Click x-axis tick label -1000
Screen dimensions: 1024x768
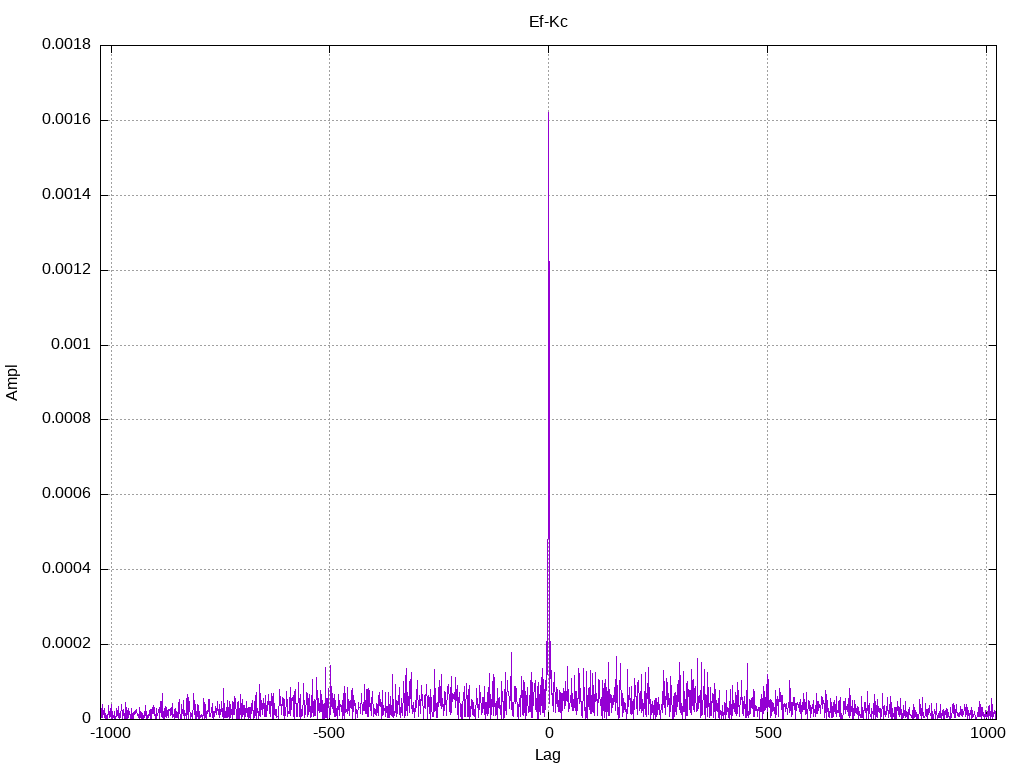pos(110,733)
